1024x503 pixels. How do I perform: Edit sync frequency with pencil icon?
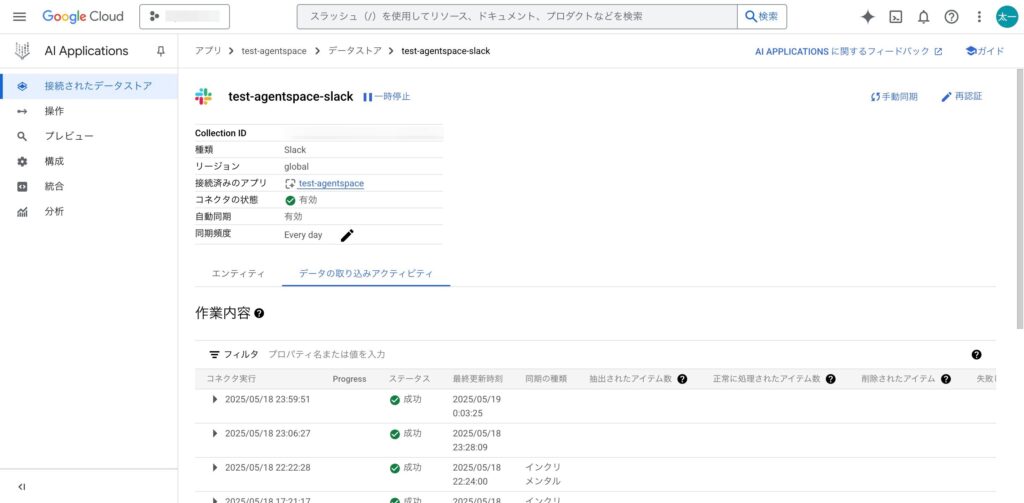pos(347,235)
